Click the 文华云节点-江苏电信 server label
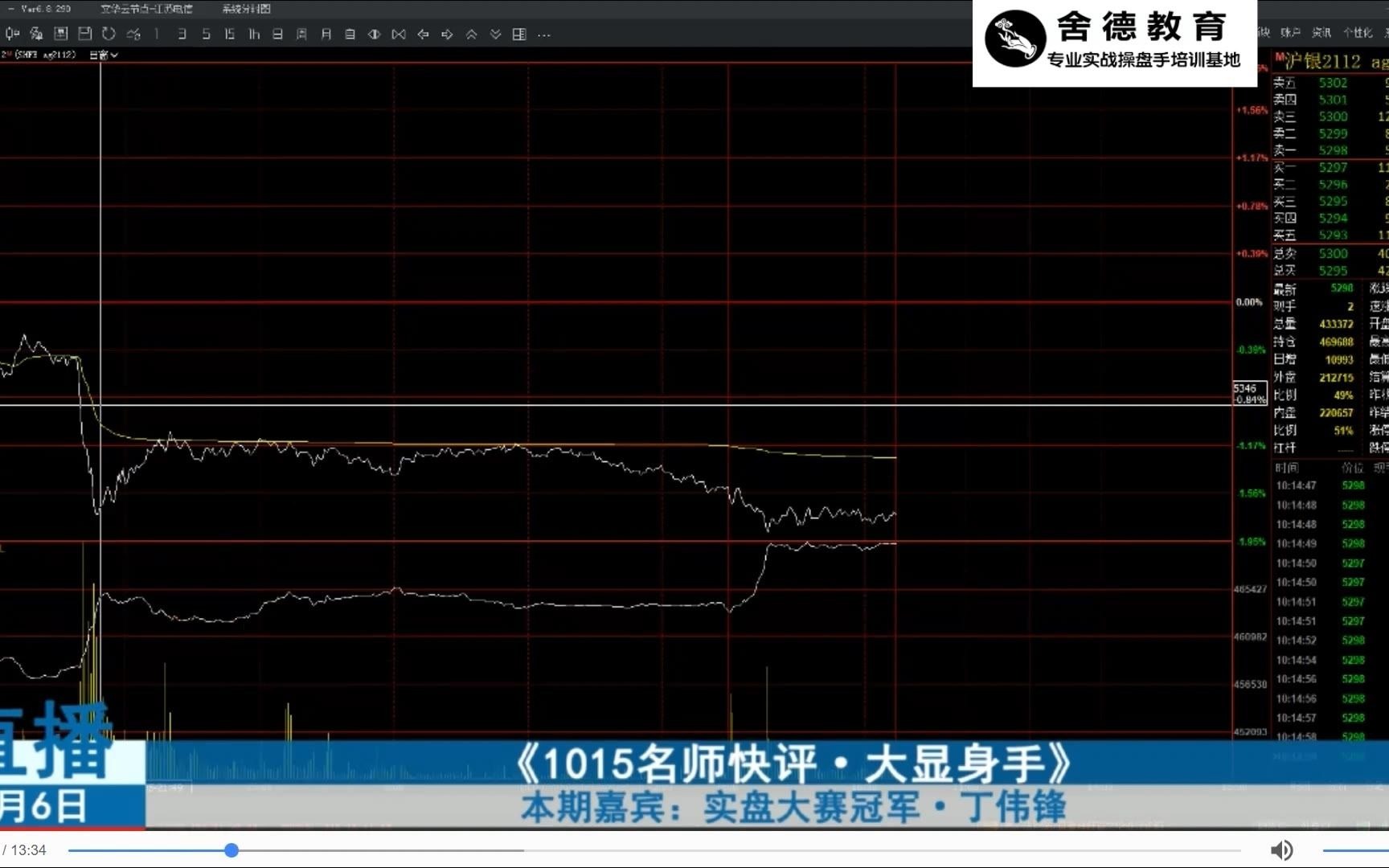Viewport: 1389px width, 868px height. tap(146, 9)
